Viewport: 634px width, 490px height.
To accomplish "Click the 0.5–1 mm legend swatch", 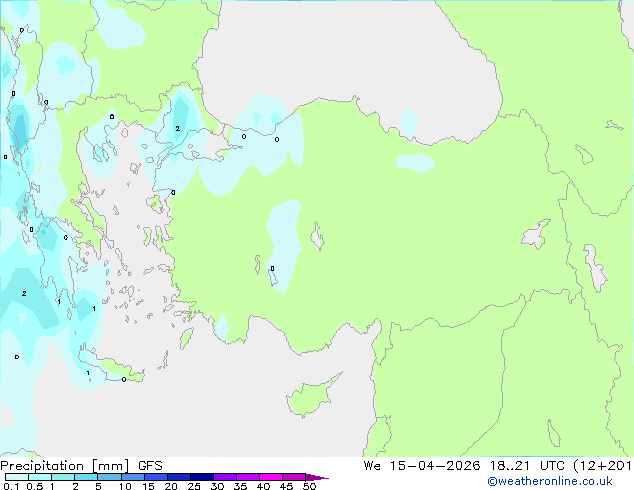I will pyautogui.click(x=40, y=477).
